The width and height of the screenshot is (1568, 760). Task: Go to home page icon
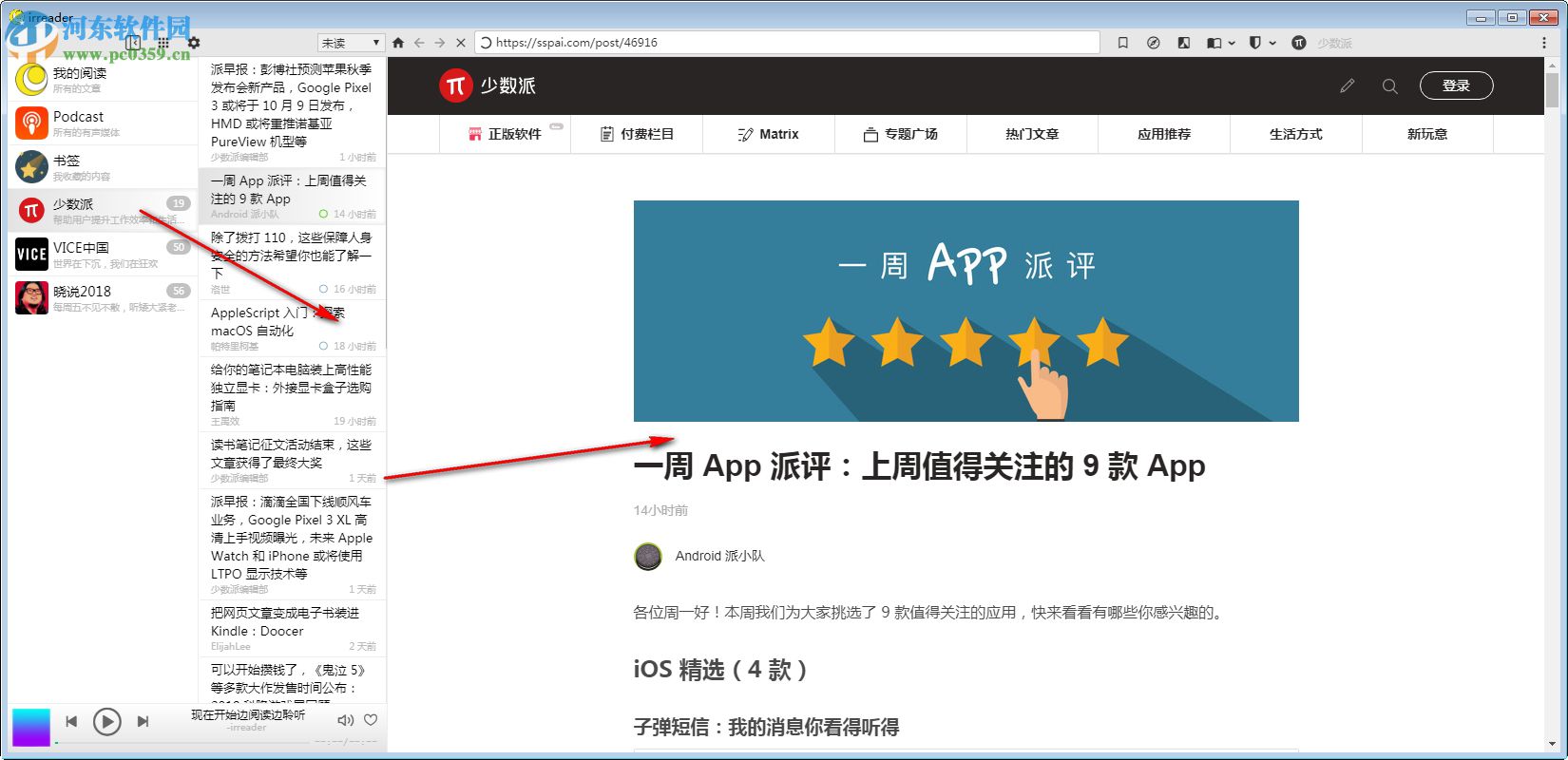398,43
